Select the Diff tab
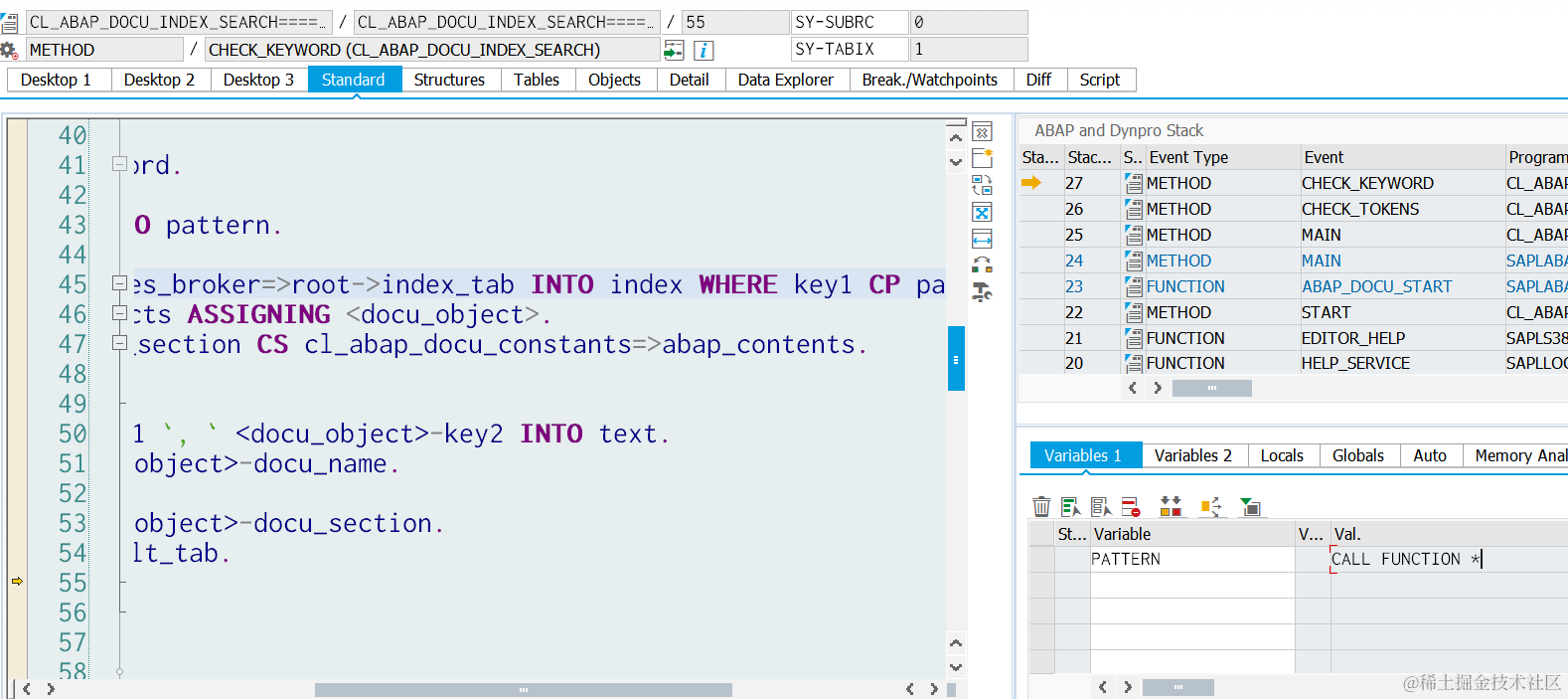Screen dimensions: 1568x699 pyautogui.click(x=1039, y=80)
